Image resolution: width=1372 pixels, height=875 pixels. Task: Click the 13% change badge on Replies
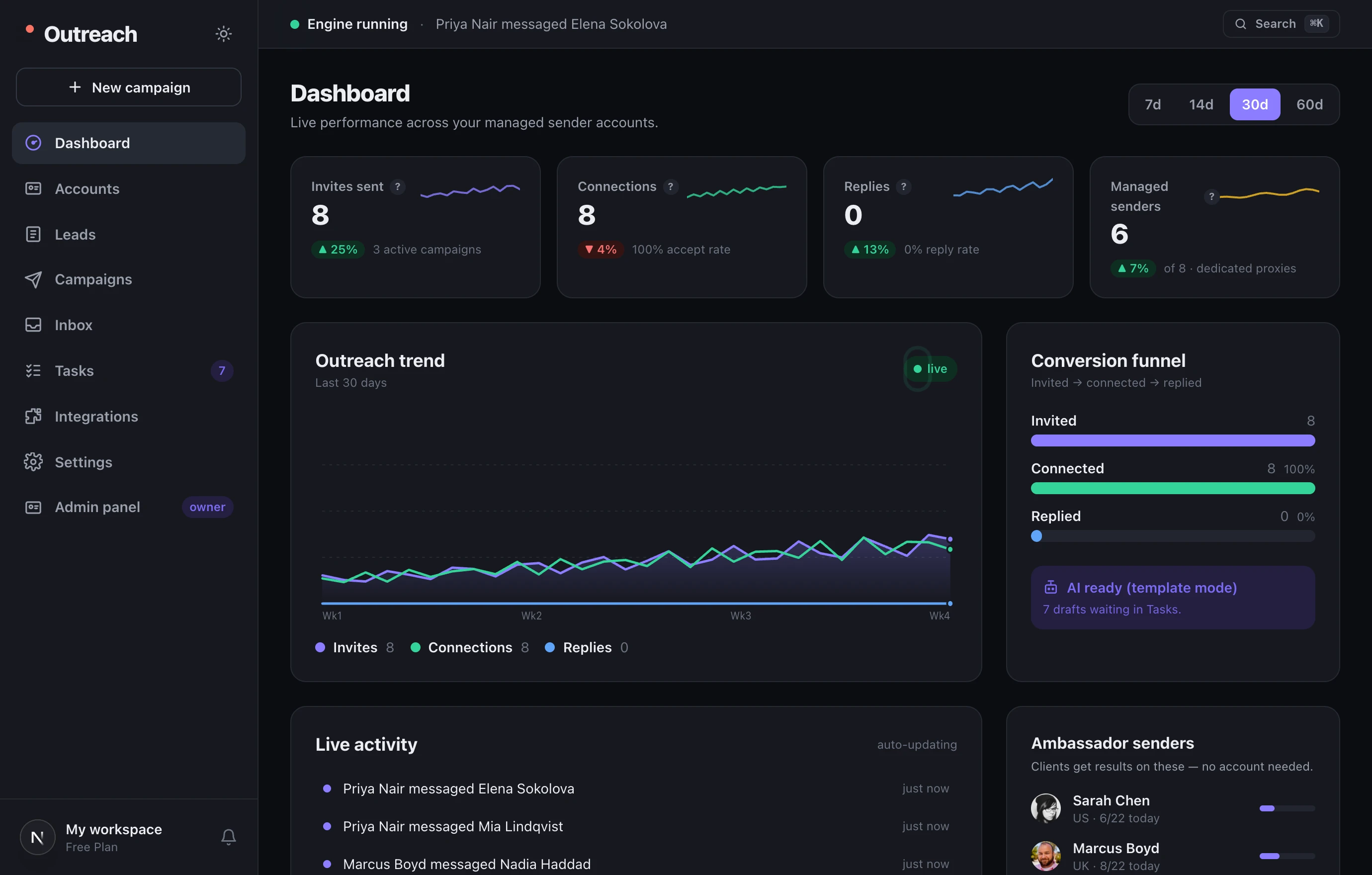coord(870,250)
